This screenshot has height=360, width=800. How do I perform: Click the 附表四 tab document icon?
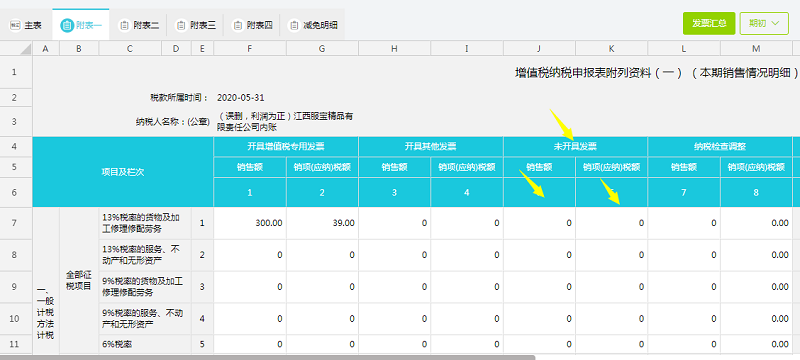237,25
